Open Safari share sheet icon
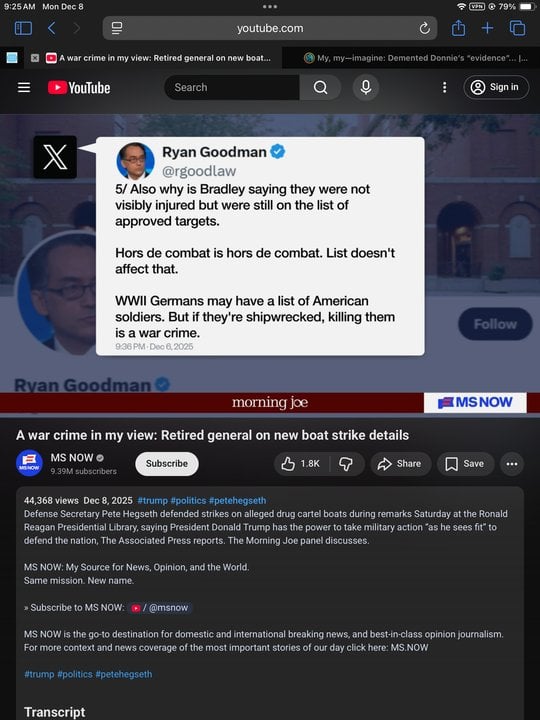The image size is (540, 720). pyautogui.click(x=458, y=28)
